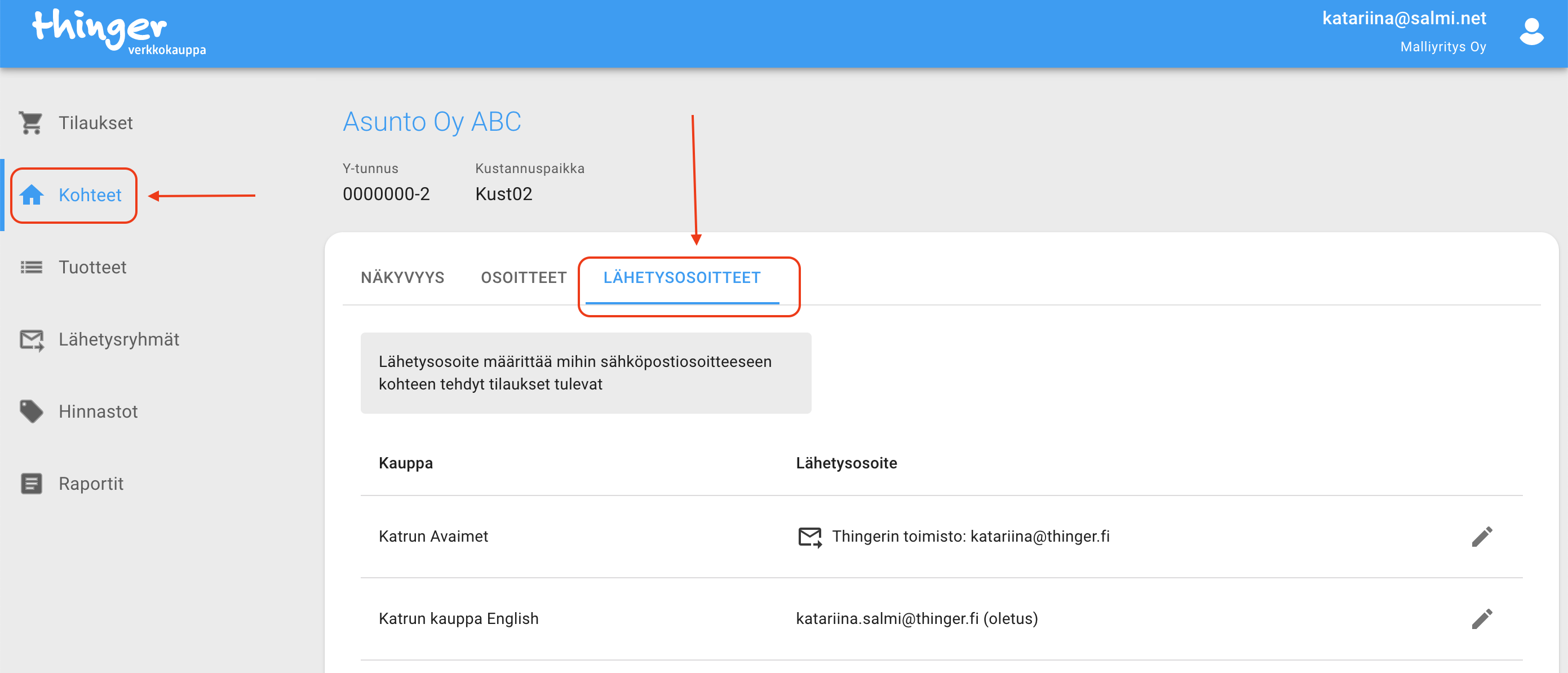Click the house icon next to Kohteet
1568x673 pixels.
pyautogui.click(x=31, y=194)
